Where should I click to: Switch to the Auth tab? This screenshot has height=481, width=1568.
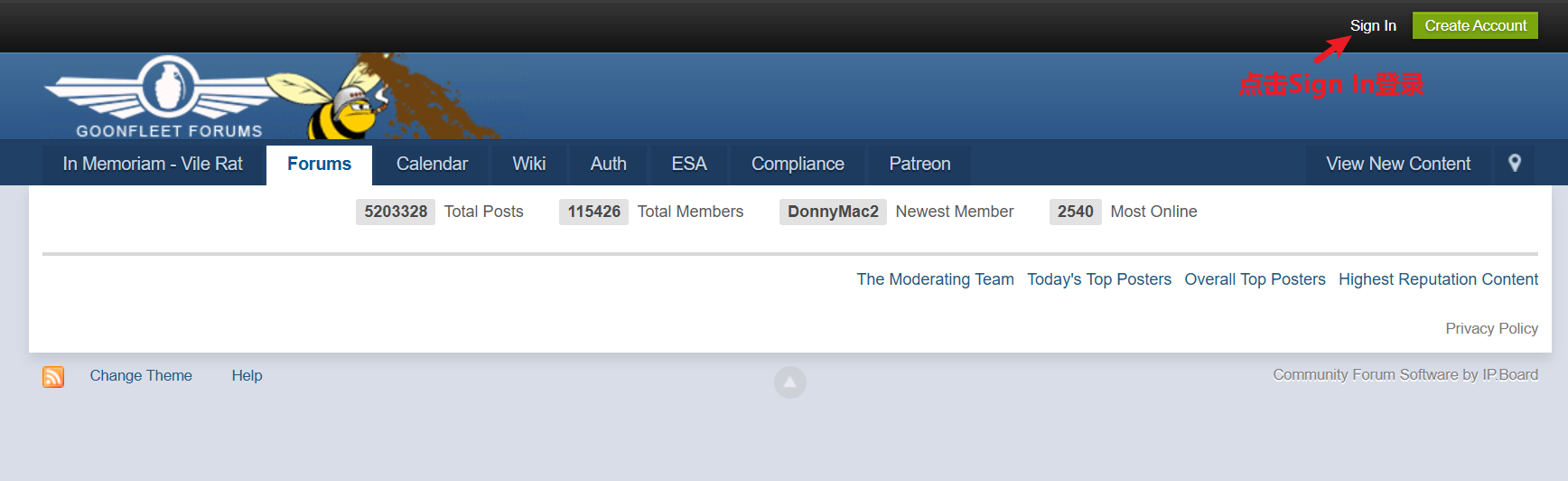click(x=608, y=164)
